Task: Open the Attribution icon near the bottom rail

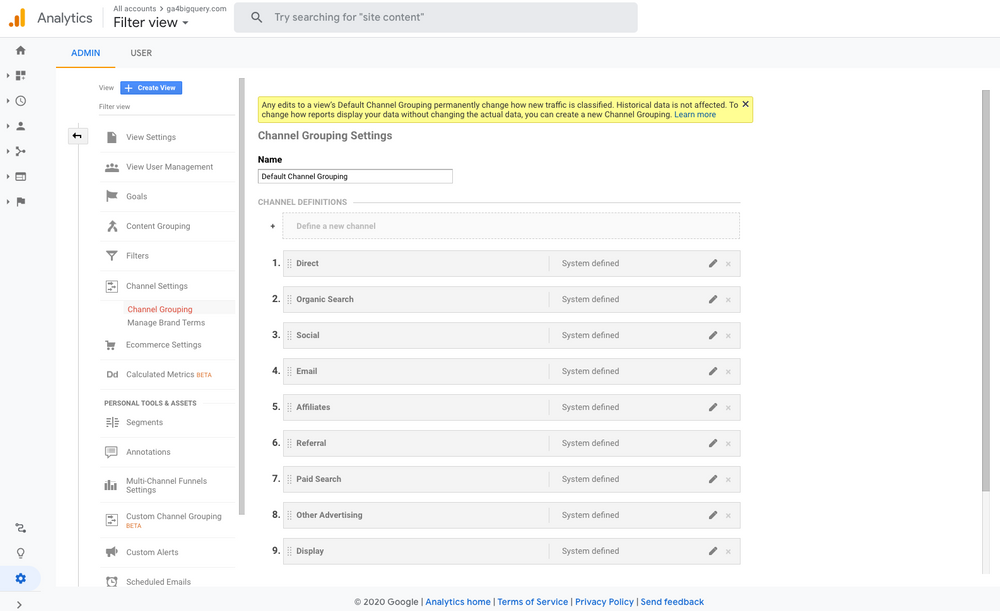Action: pos(19,527)
